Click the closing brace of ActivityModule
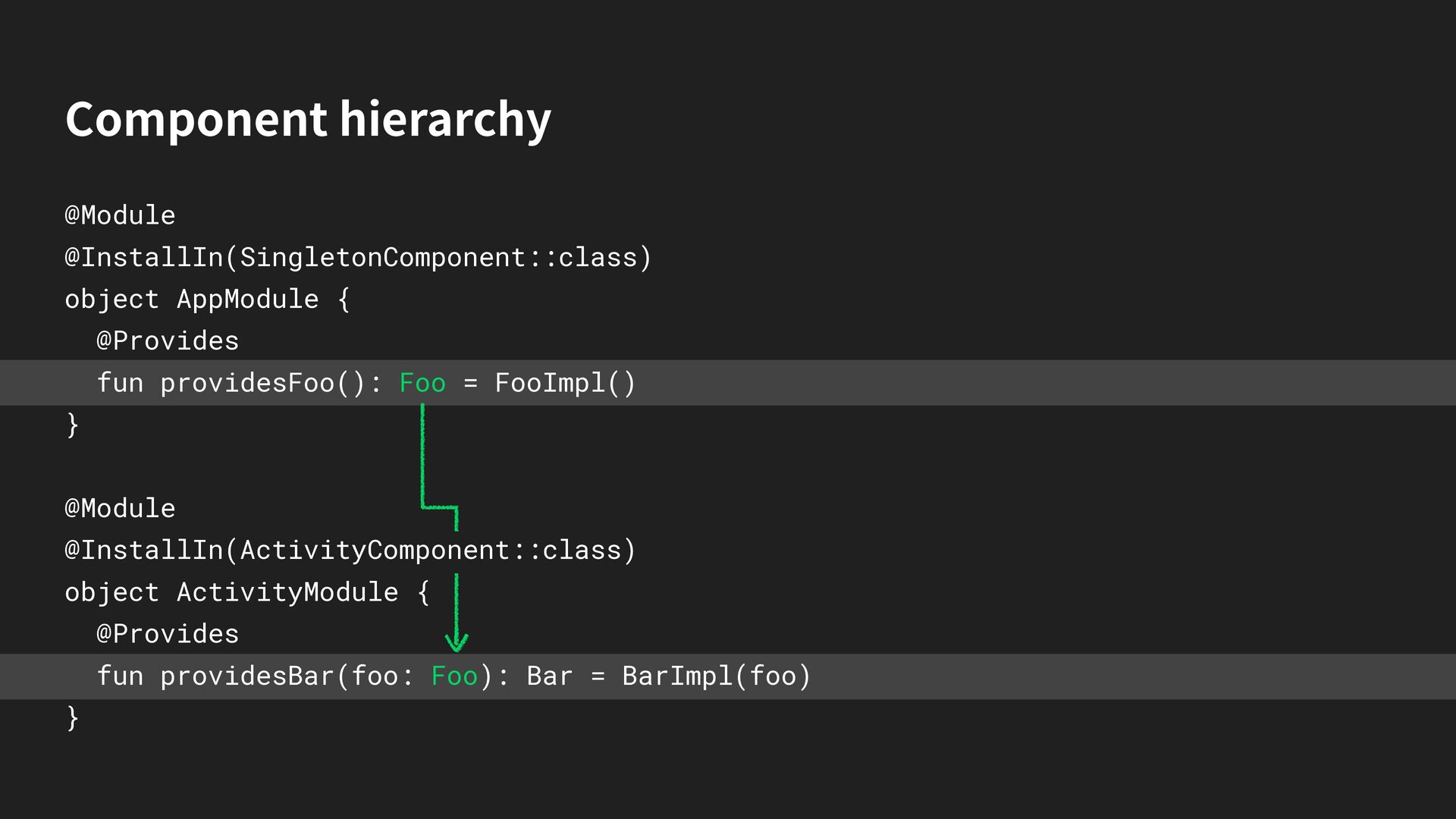 click(x=73, y=717)
